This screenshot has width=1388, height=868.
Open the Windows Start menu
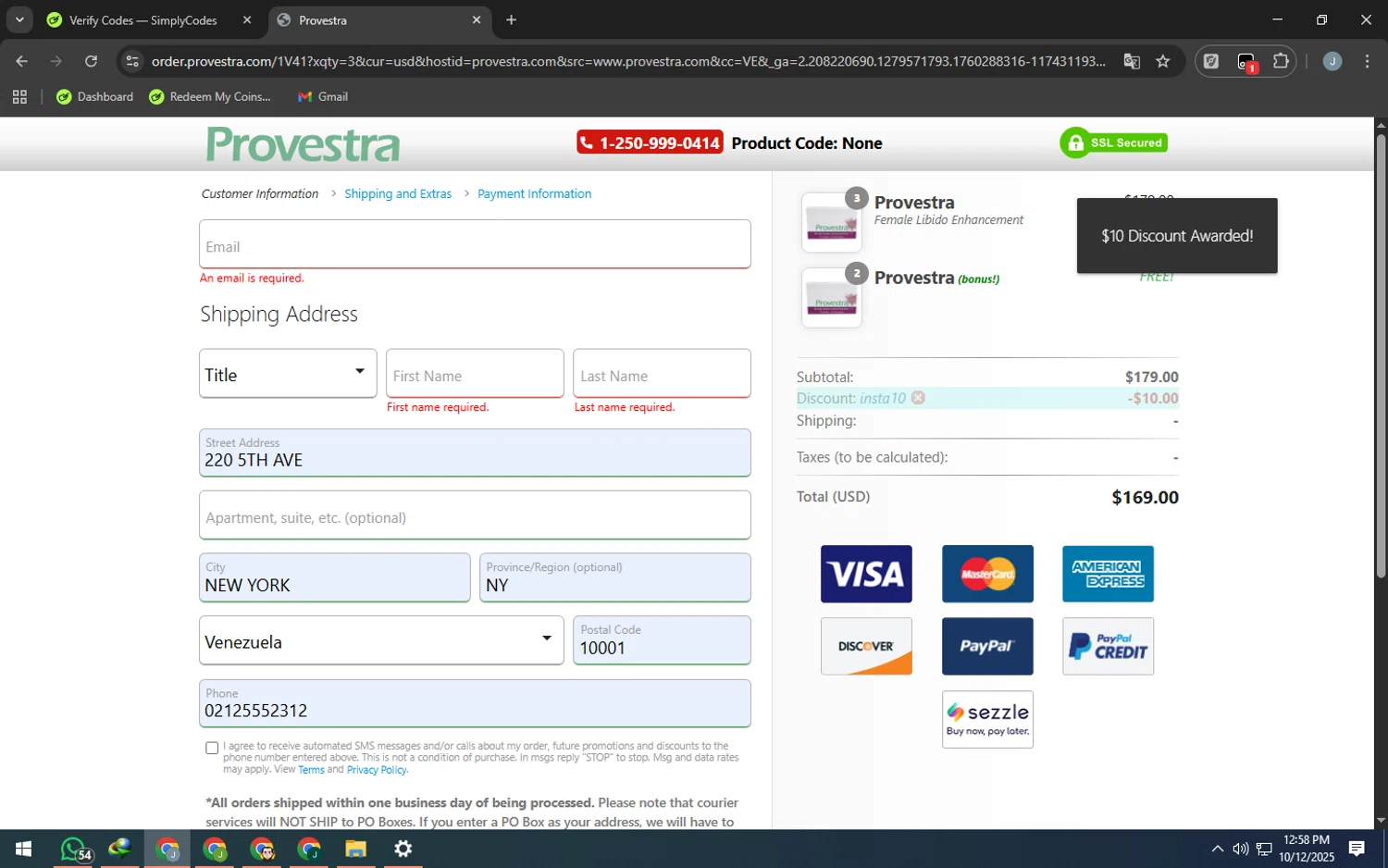point(24,849)
